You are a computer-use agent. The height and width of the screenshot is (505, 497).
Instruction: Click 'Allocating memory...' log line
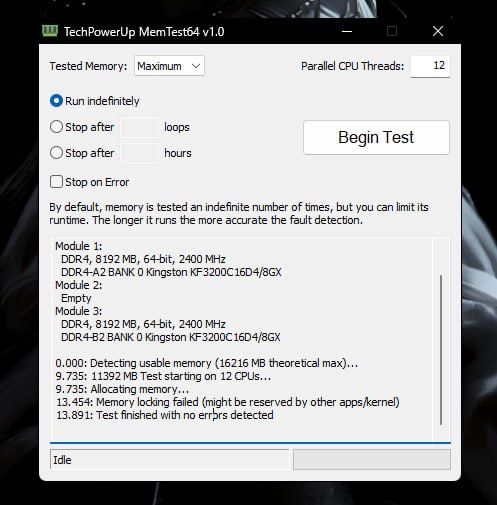(x=122, y=389)
